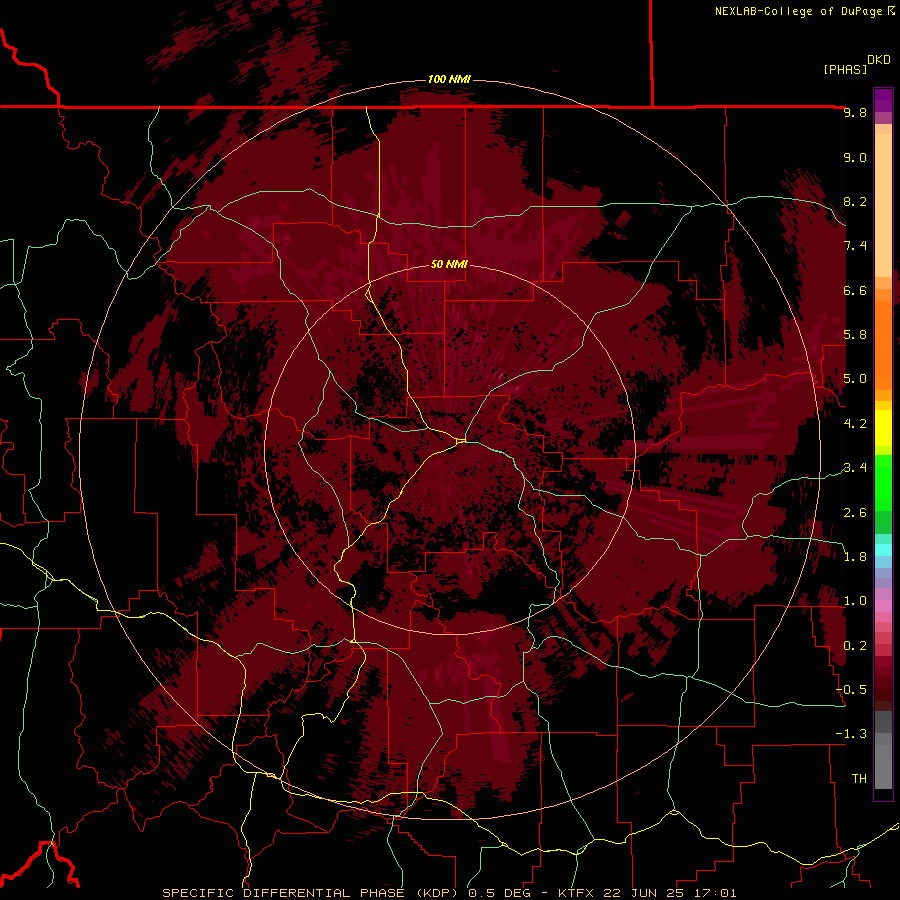This screenshot has height=900, width=900.
Task: Click the purple segment atop the color bar
Action: click(883, 100)
